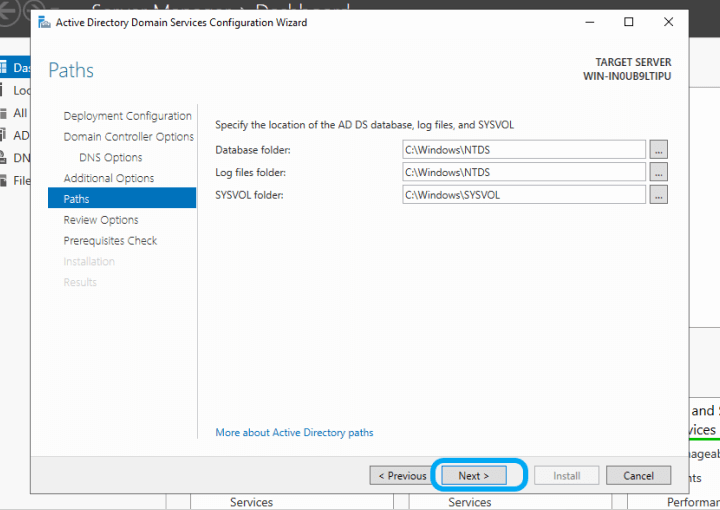Image resolution: width=720 pixels, height=510 pixels.
Task: Browse for the SYSVOL folder location
Action: coord(658,195)
